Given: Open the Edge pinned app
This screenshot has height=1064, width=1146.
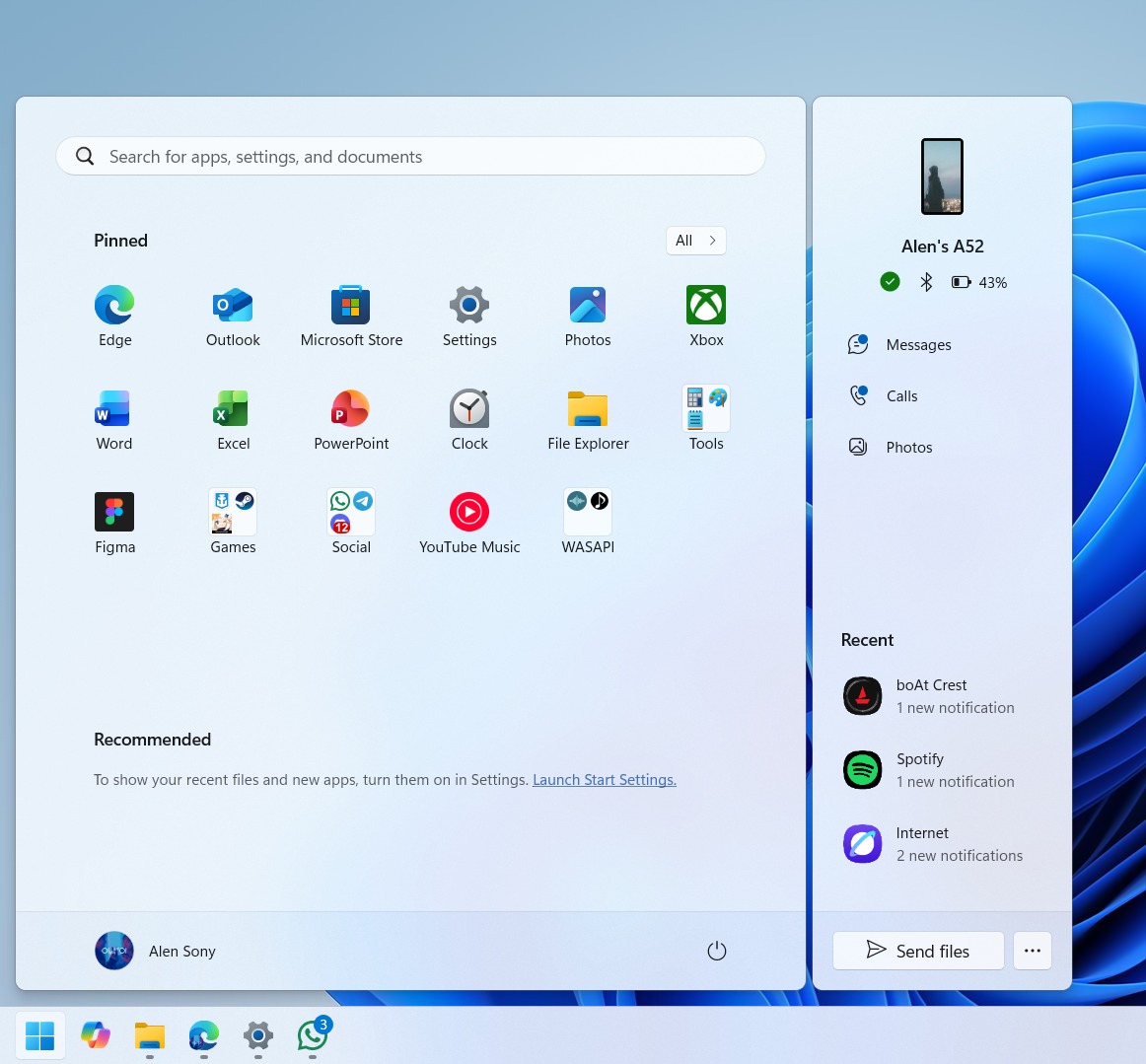Looking at the screenshot, I should point(114,317).
